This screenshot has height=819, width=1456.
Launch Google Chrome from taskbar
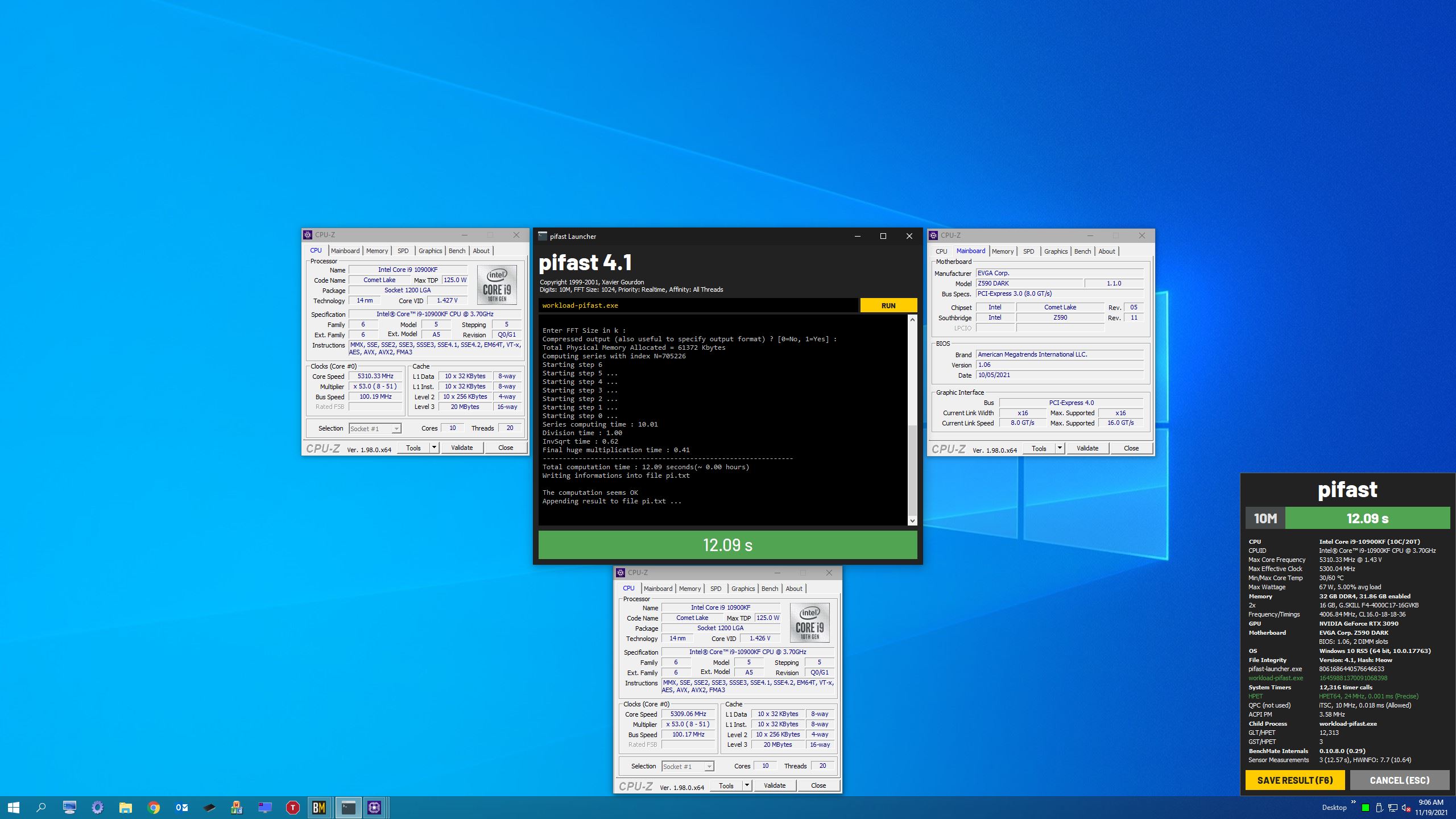click(x=153, y=807)
